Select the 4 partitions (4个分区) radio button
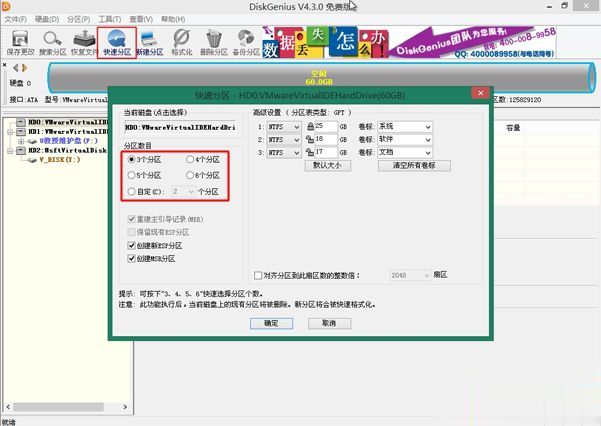The height and width of the screenshot is (426, 601). click(190, 159)
